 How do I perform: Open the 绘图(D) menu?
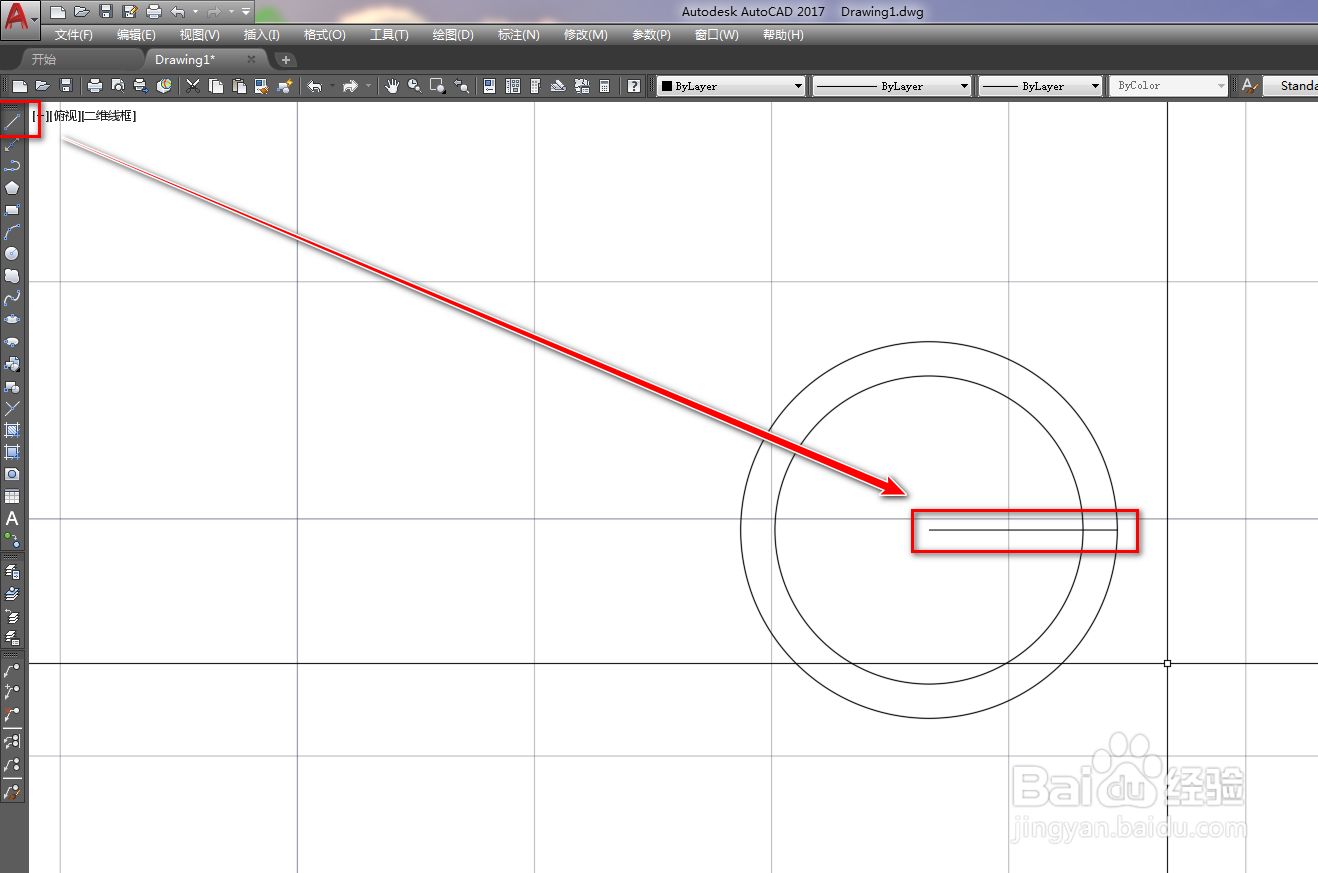point(453,35)
